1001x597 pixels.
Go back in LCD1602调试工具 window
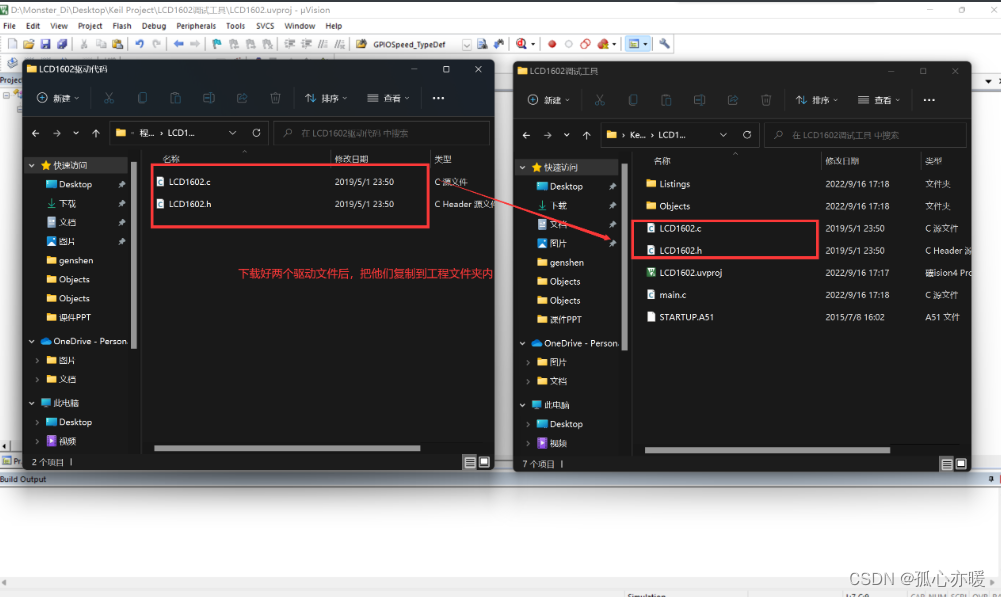click(x=526, y=135)
